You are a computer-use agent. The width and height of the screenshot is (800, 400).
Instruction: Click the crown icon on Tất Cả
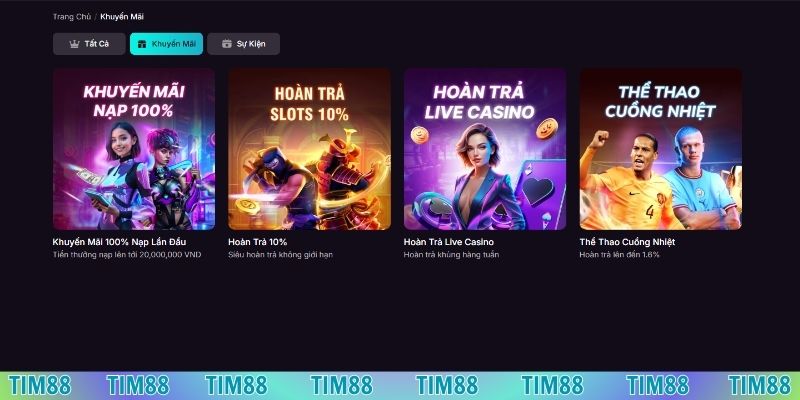click(x=74, y=44)
